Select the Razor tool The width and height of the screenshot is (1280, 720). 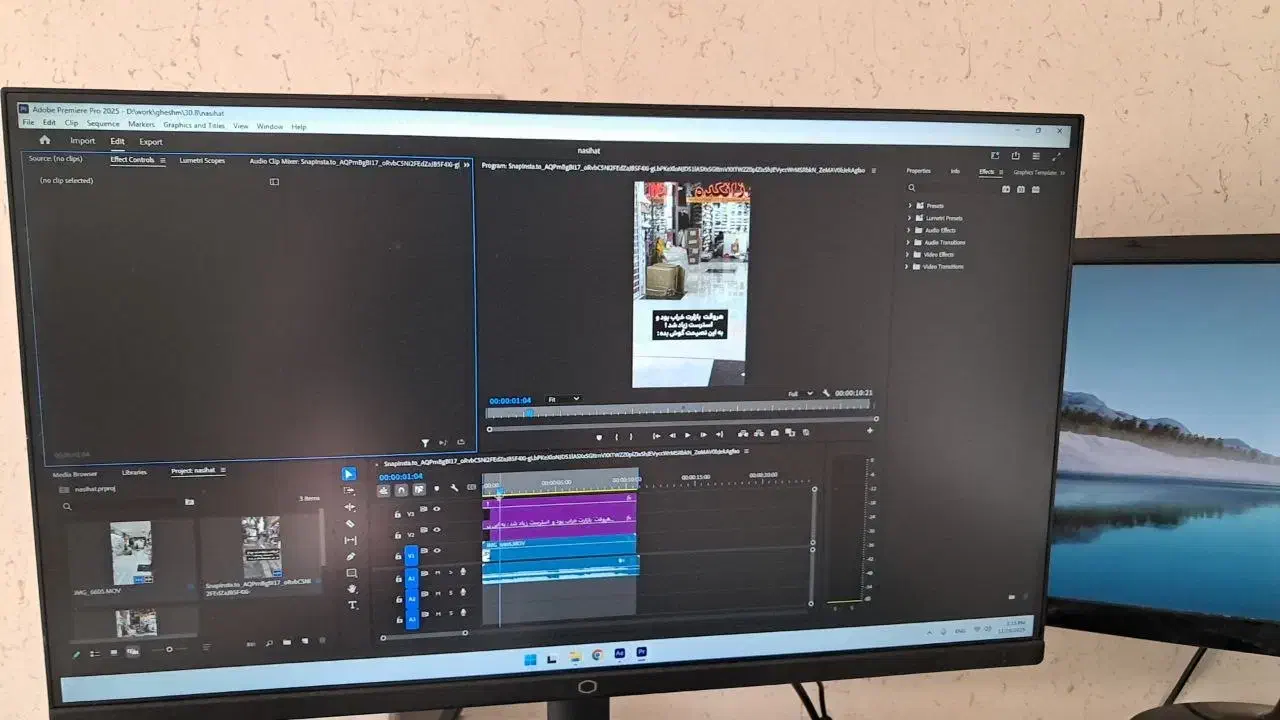coord(350,525)
